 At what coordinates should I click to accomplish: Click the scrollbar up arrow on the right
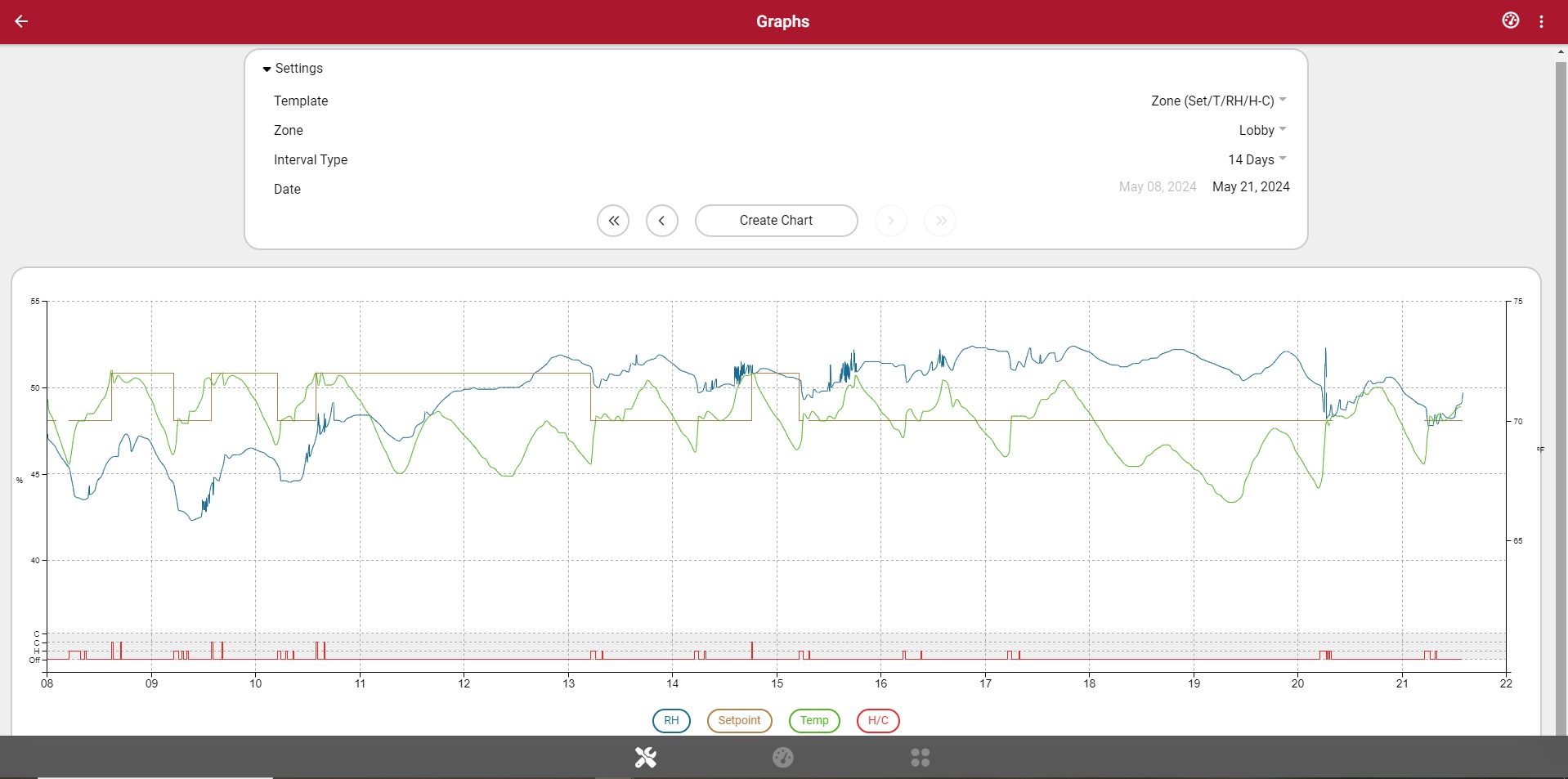coord(1560,51)
